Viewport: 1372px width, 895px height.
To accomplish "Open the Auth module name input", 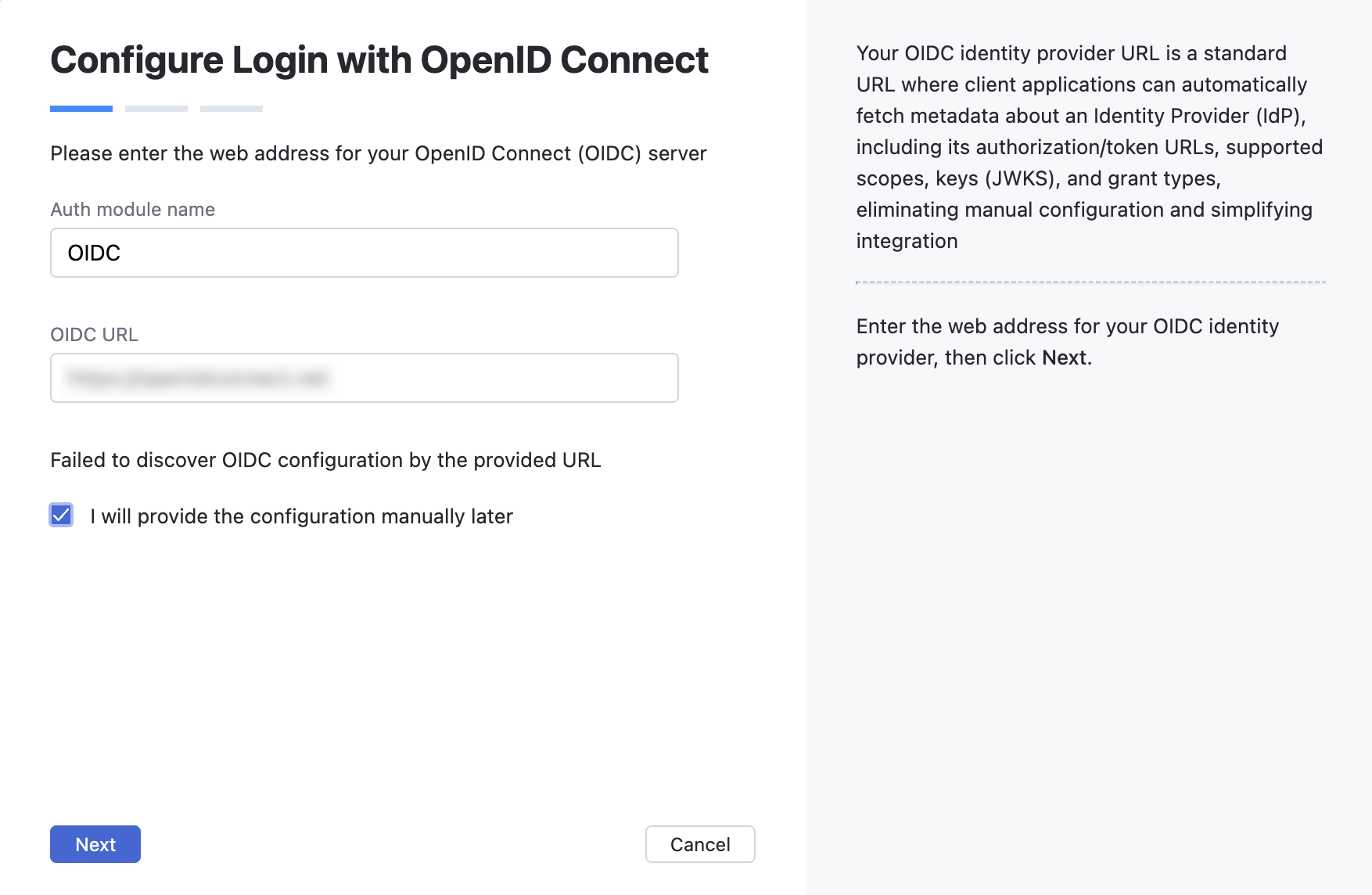I will point(364,253).
